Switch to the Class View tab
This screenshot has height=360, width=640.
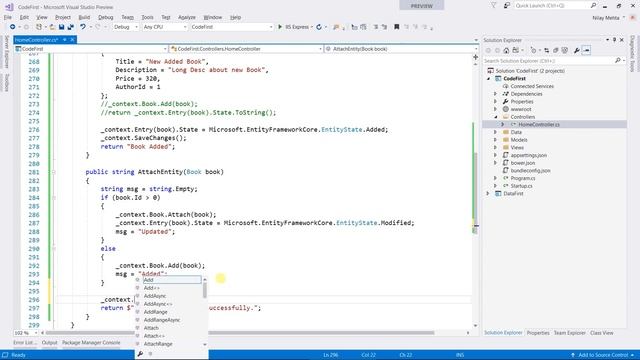[601, 333]
